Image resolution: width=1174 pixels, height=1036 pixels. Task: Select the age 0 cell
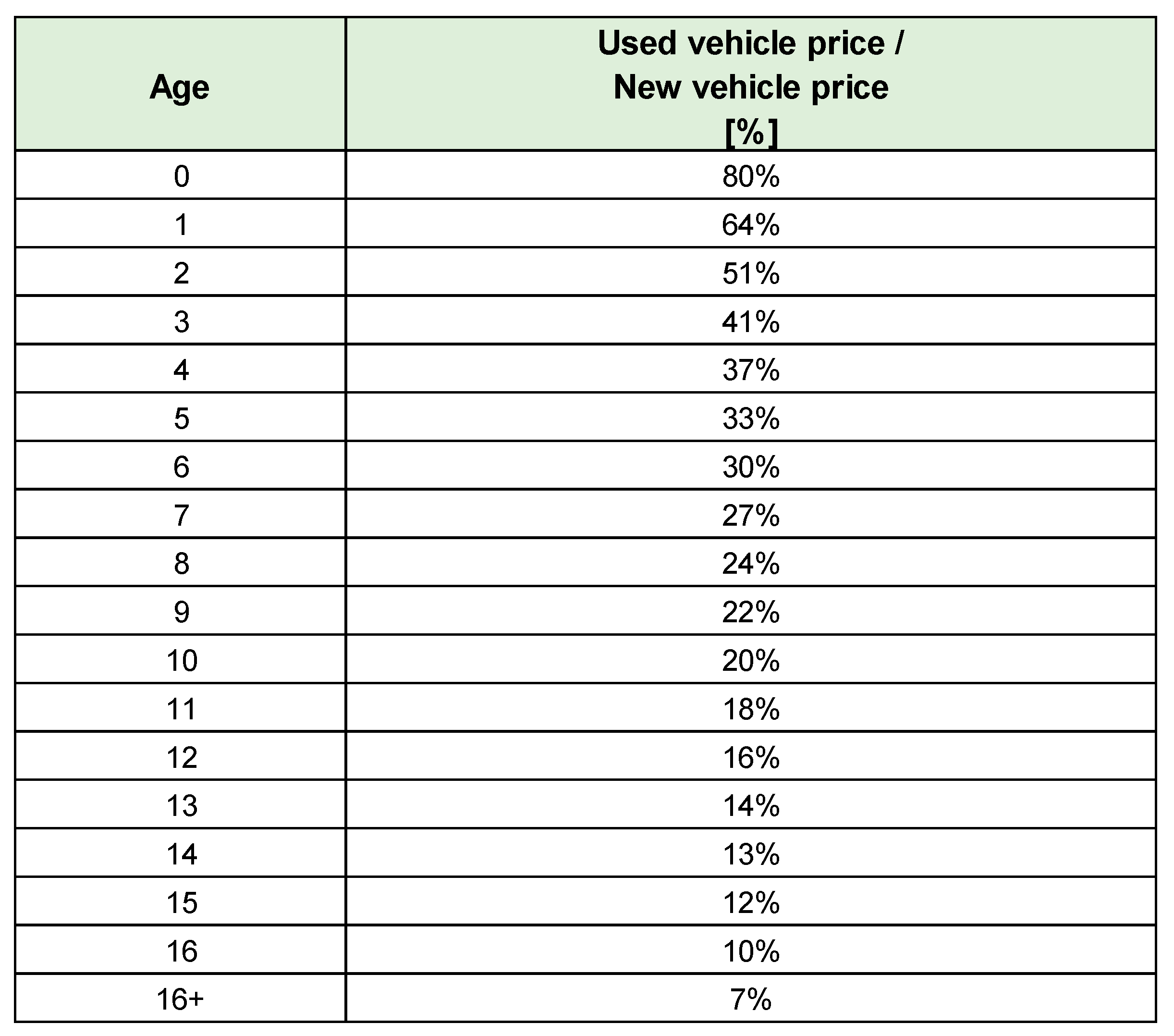click(181, 176)
